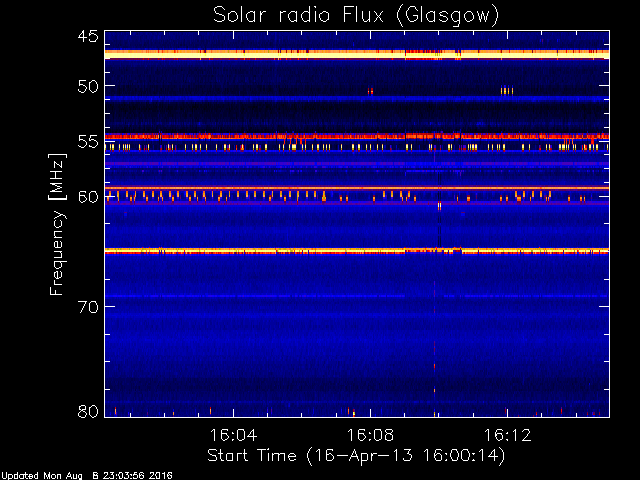This screenshot has width=640, height=480.
Task: Click the 70 frequency tick label
Action: [88, 307]
